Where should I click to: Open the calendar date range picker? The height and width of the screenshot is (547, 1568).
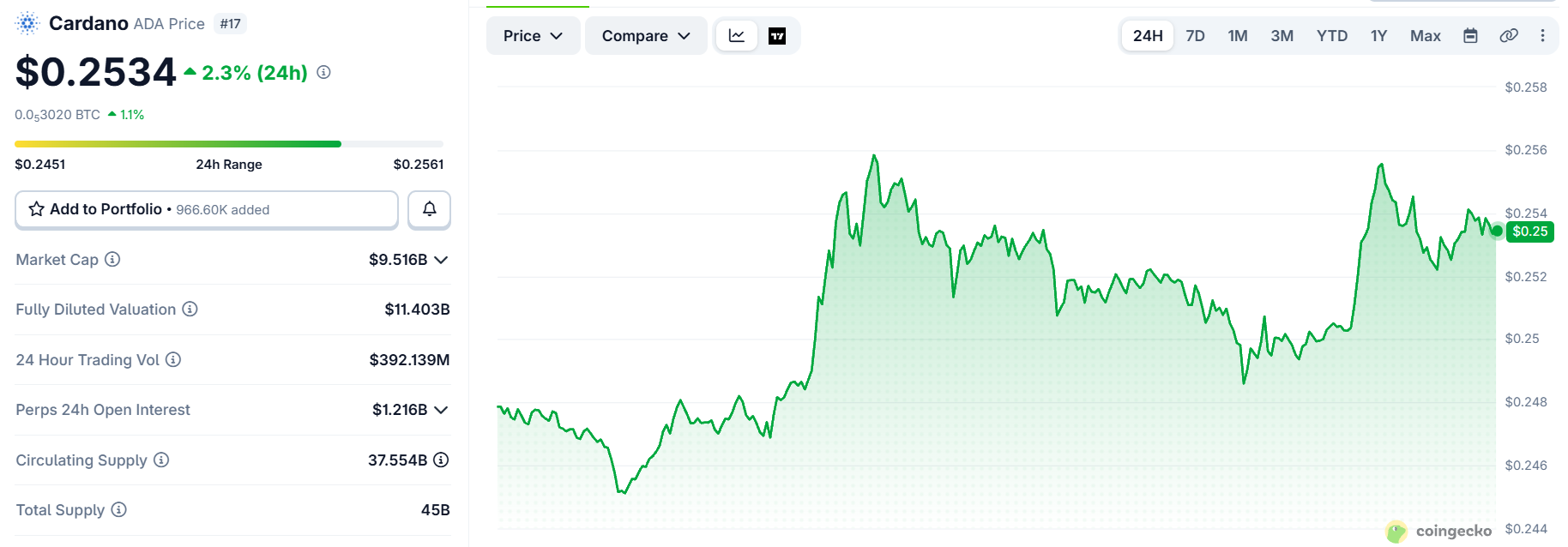point(1470,35)
